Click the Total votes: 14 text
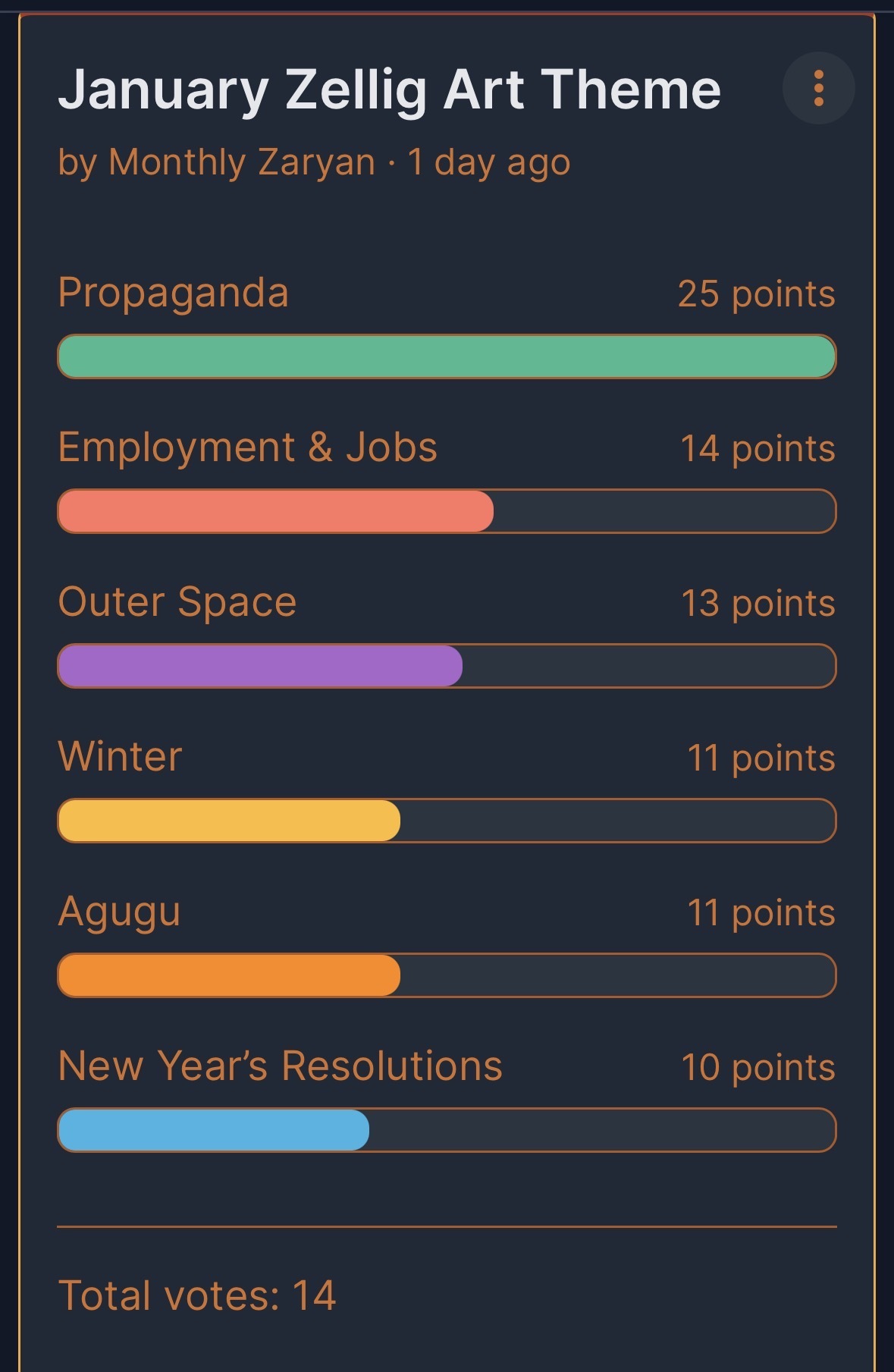 pos(197,1295)
